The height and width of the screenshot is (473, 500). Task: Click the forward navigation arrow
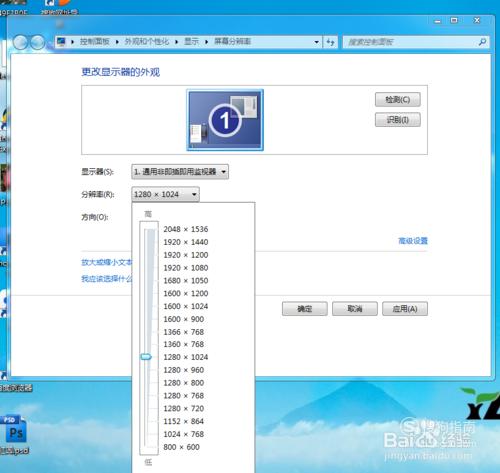pos(37,42)
